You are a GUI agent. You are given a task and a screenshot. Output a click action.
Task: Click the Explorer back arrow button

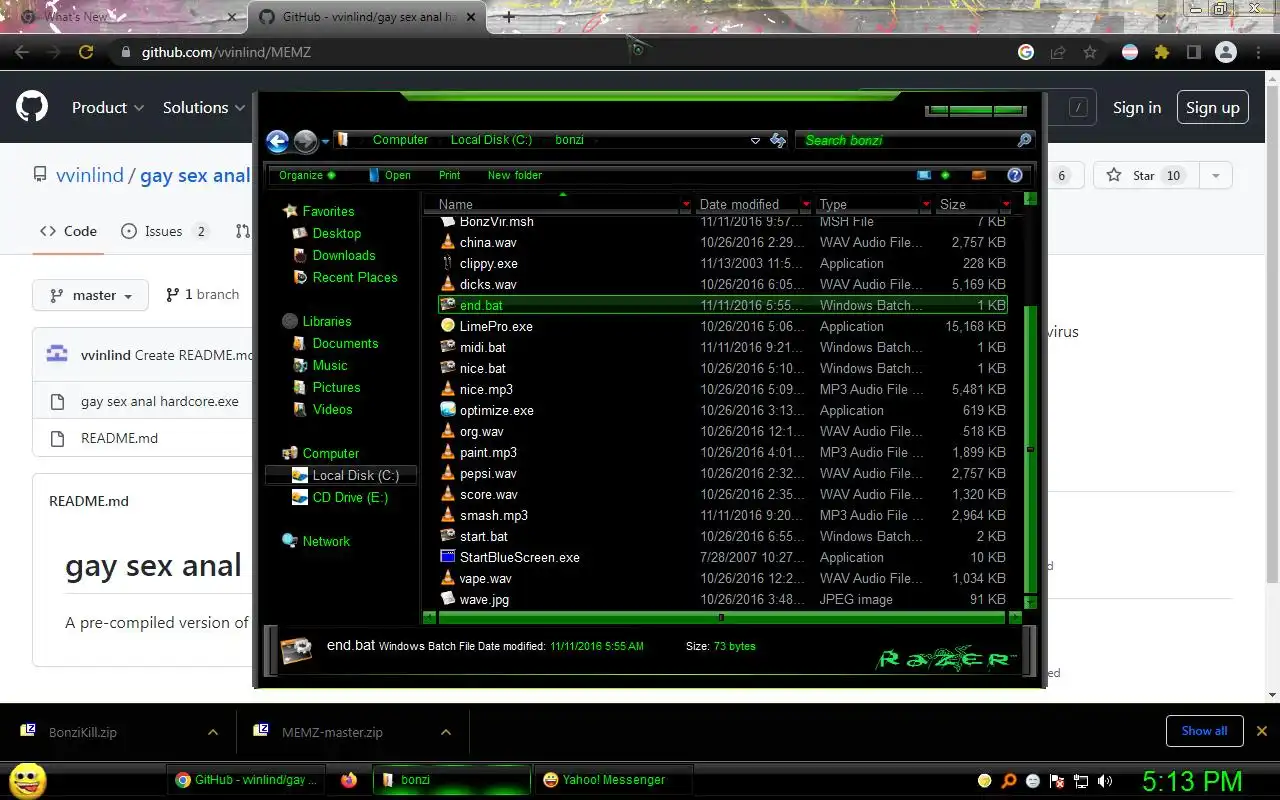coord(278,141)
